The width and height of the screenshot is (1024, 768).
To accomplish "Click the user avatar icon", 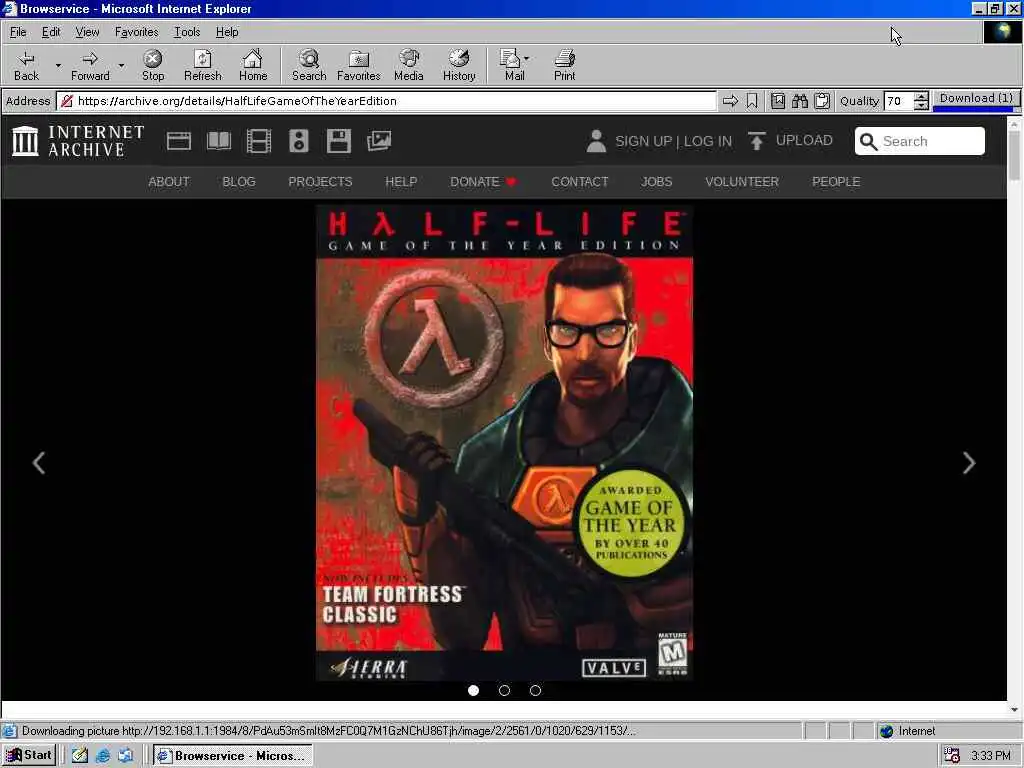I will tap(596, 141).
